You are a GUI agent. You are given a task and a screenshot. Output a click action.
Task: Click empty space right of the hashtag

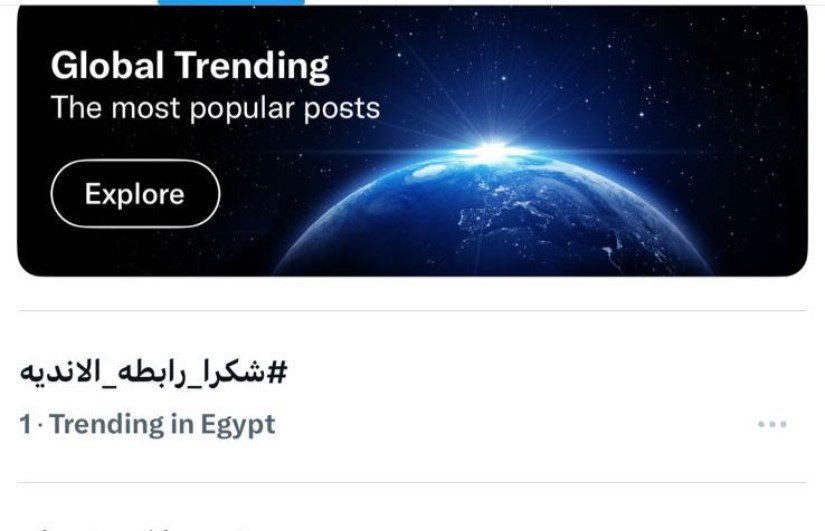pyautogui.click(x=550, y=373)
